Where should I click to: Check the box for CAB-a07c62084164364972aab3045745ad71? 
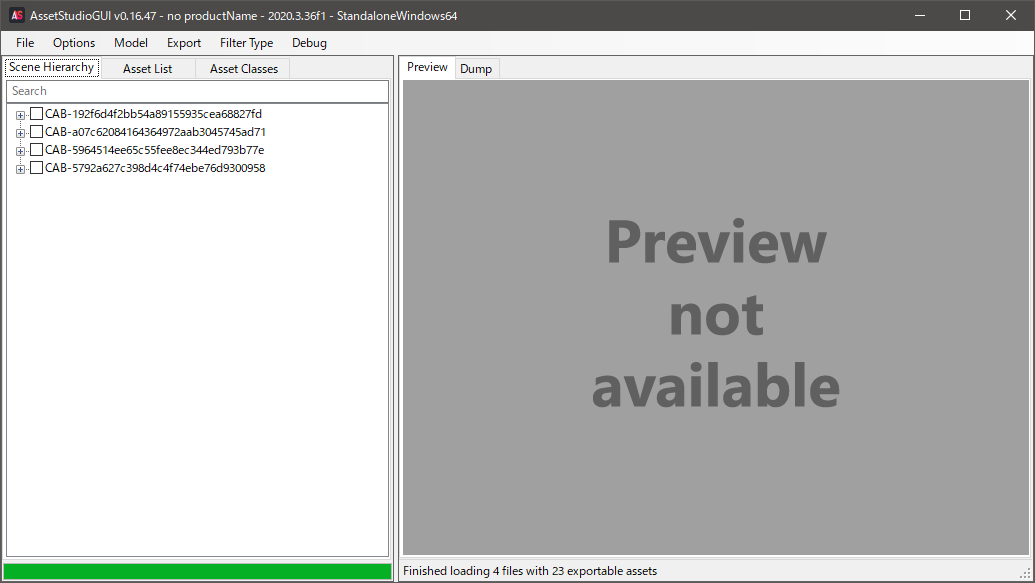[36, 131]
